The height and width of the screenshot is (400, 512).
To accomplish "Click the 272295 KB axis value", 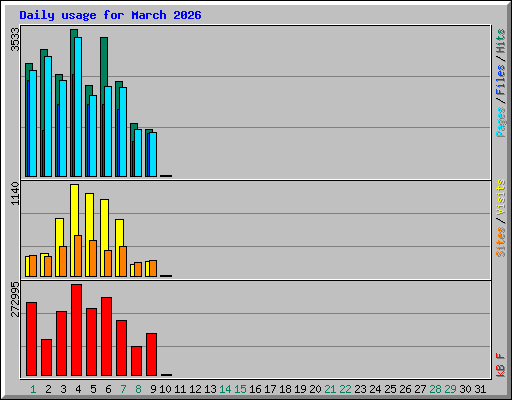I will tap(15, 299).
